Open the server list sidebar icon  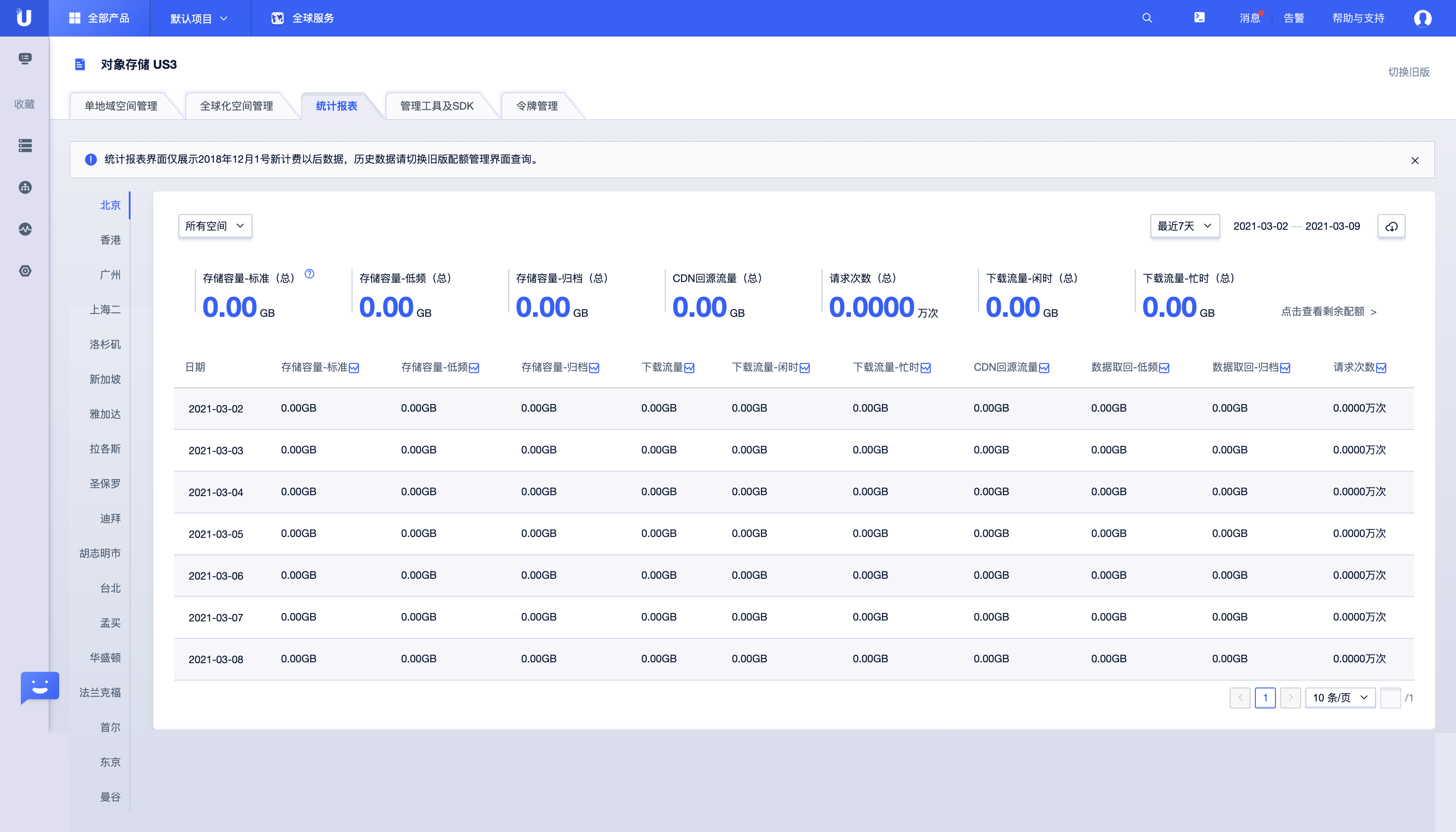pyautogui.click(x=24, y=145)
